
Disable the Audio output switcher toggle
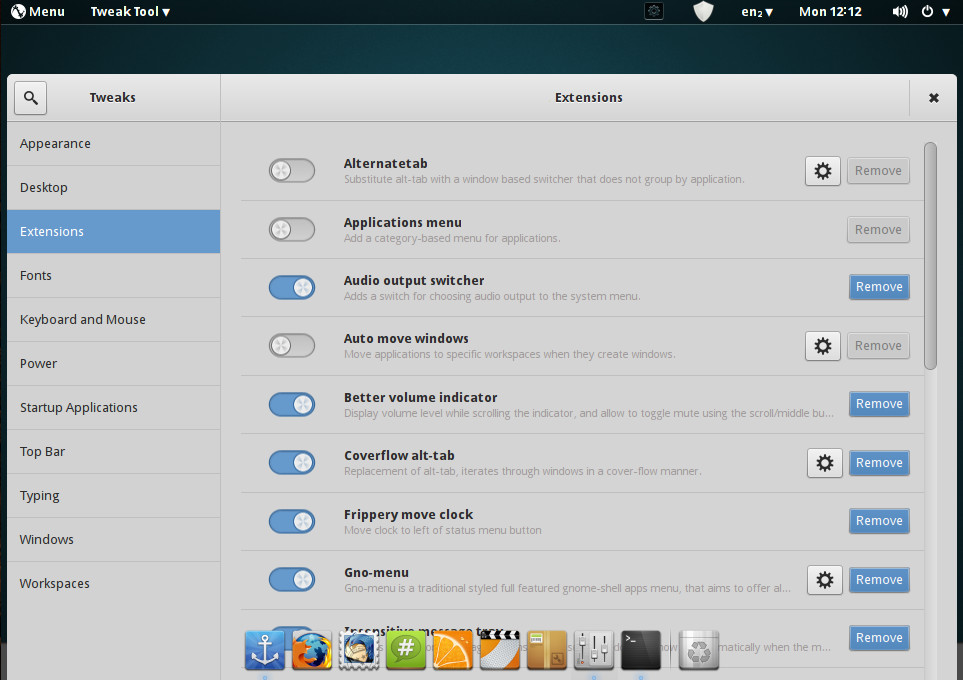[x=291, y=288]
